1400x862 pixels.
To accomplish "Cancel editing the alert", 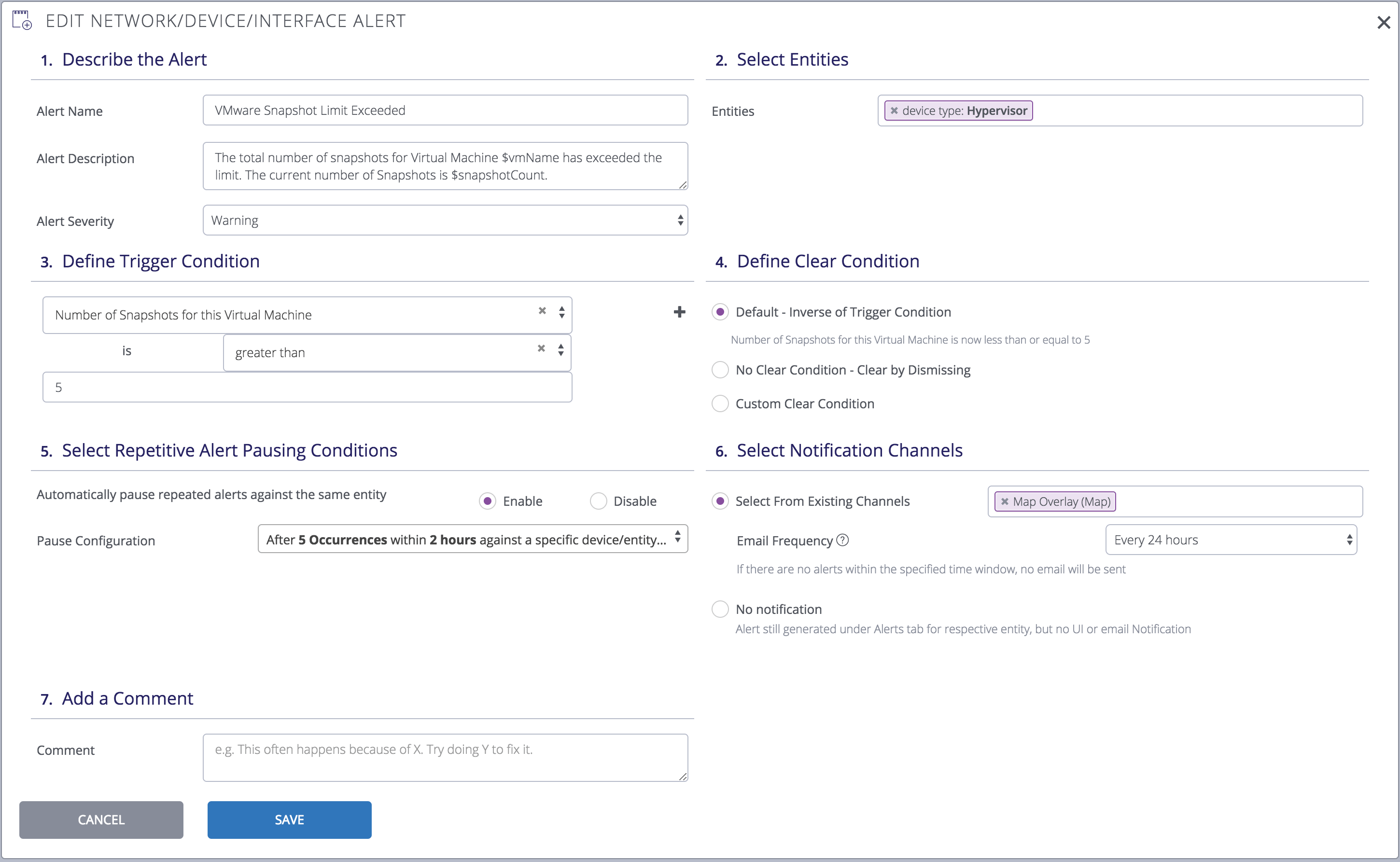I will click(x=101, y=819).
